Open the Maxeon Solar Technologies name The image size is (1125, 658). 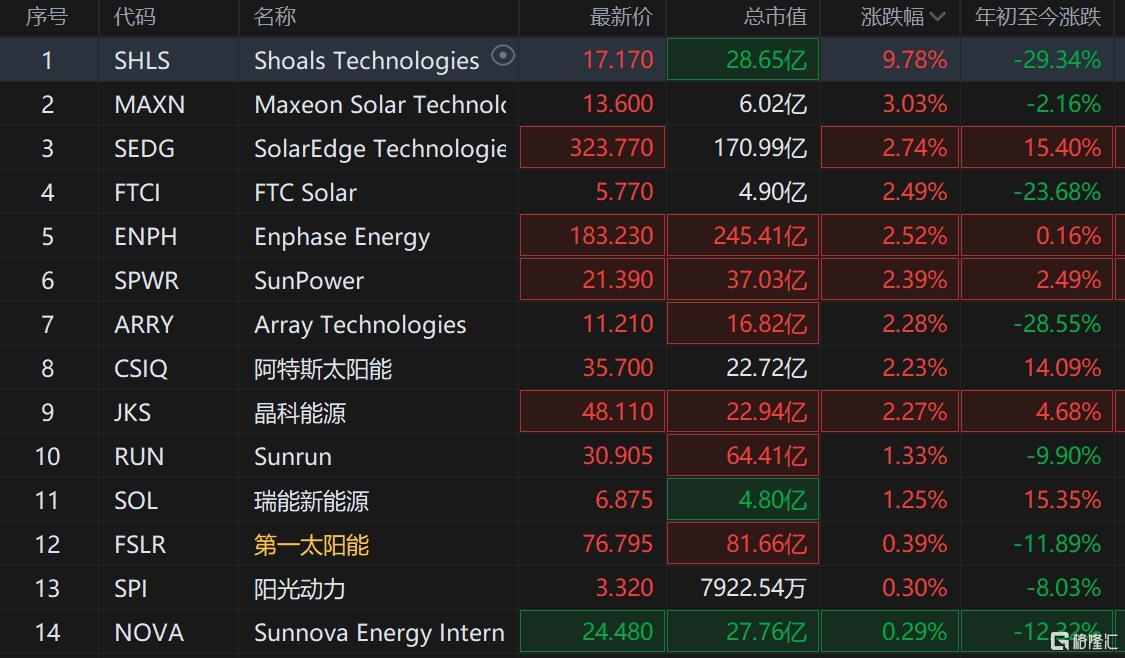pos(380,105)
